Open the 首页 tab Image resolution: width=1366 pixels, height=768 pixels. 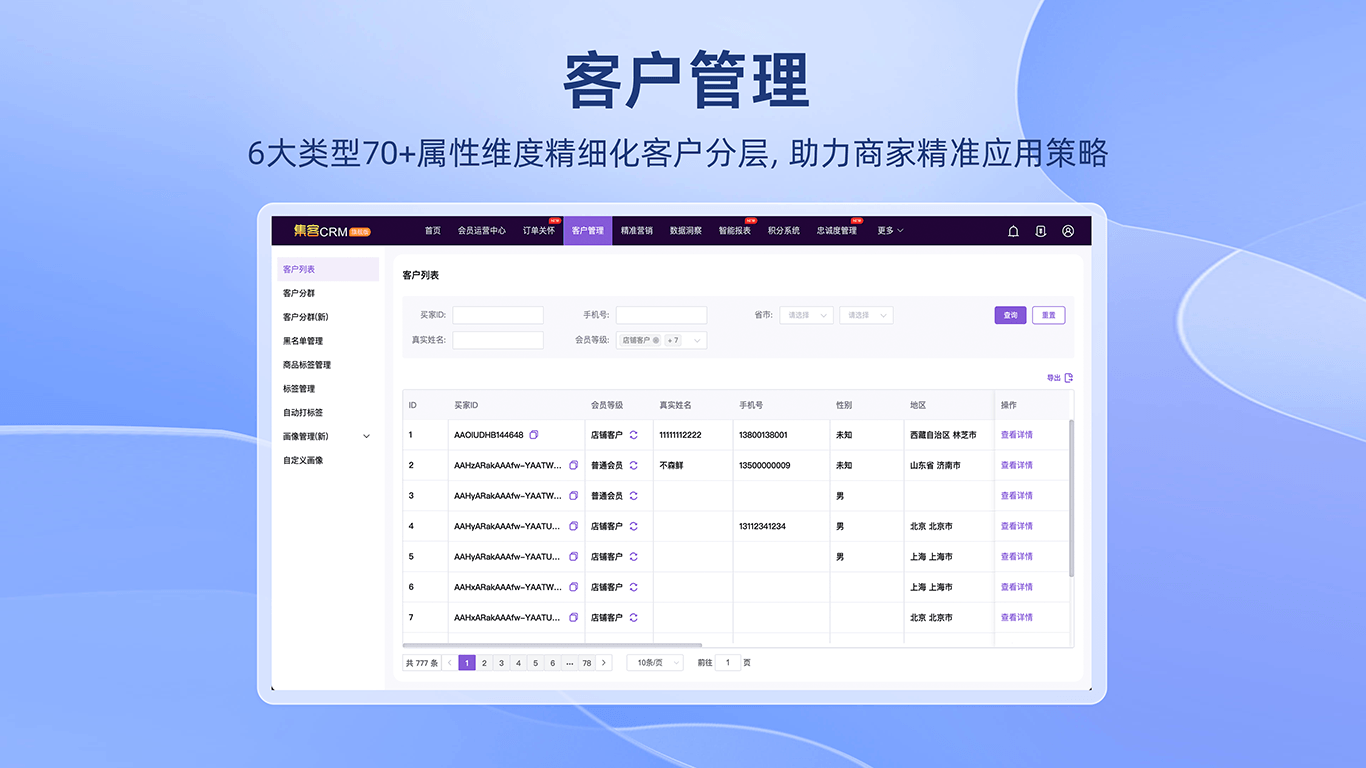[432, 231]
